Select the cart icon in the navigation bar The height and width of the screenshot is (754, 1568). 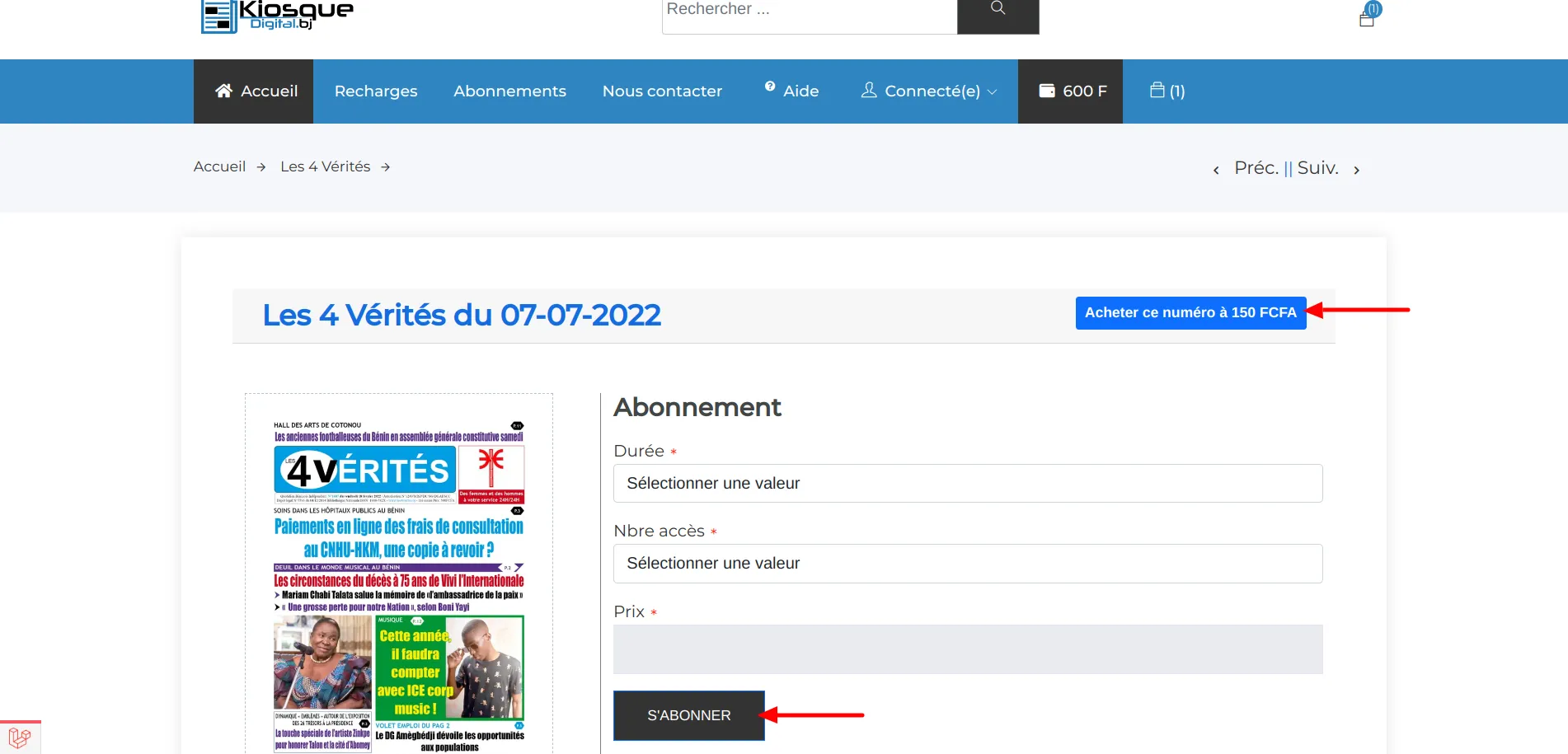click(1156, 91)
